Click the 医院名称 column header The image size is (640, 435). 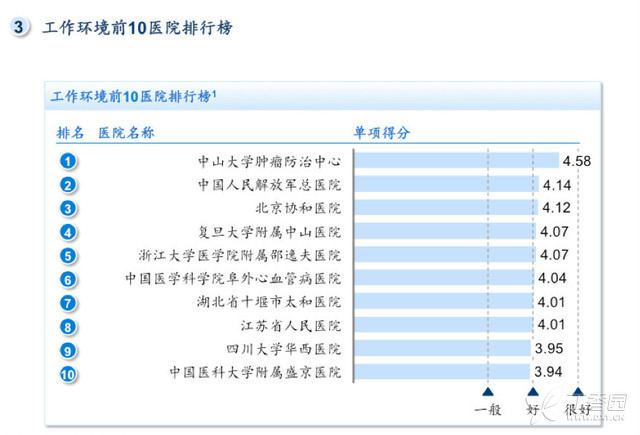126,133
